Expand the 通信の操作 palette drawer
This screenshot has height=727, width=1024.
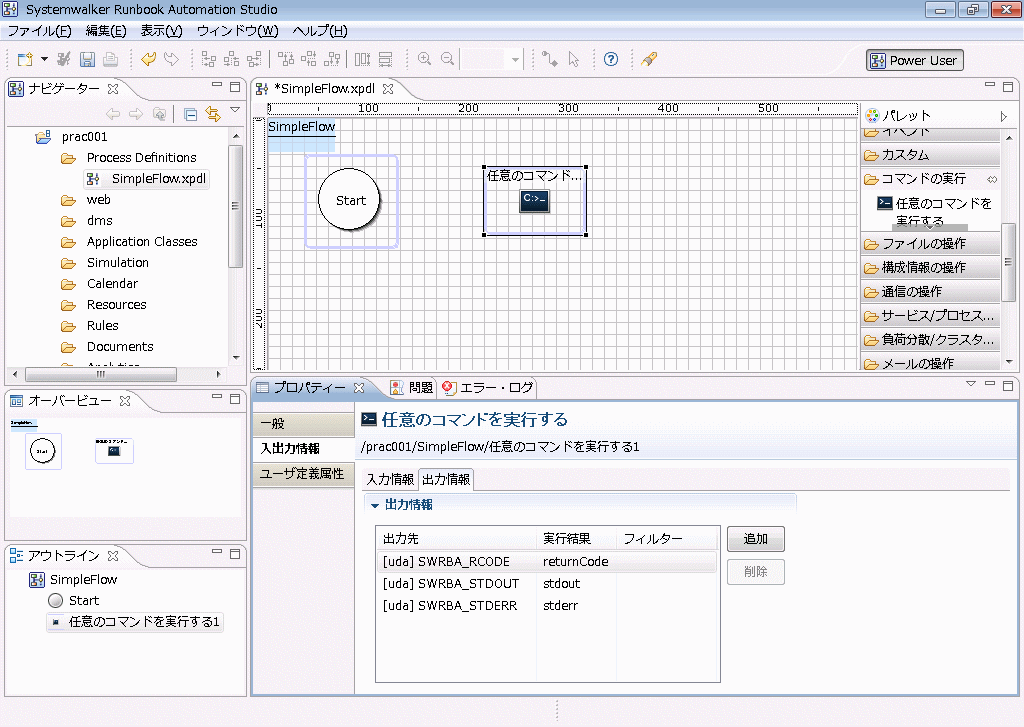point(931,291)
